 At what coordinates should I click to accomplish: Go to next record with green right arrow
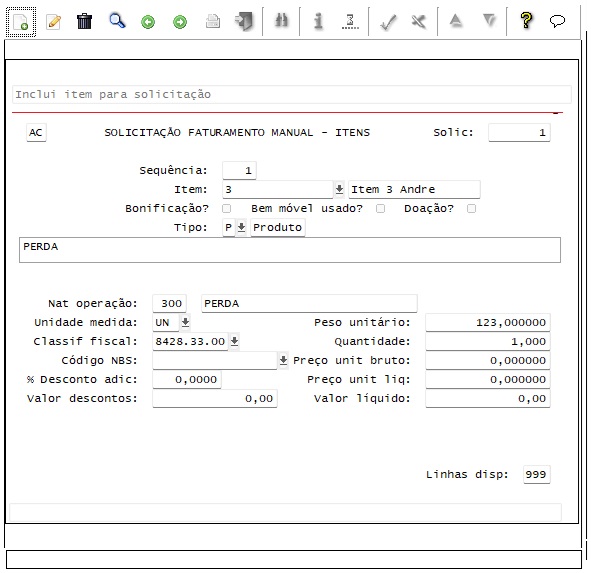click(180, 22)
